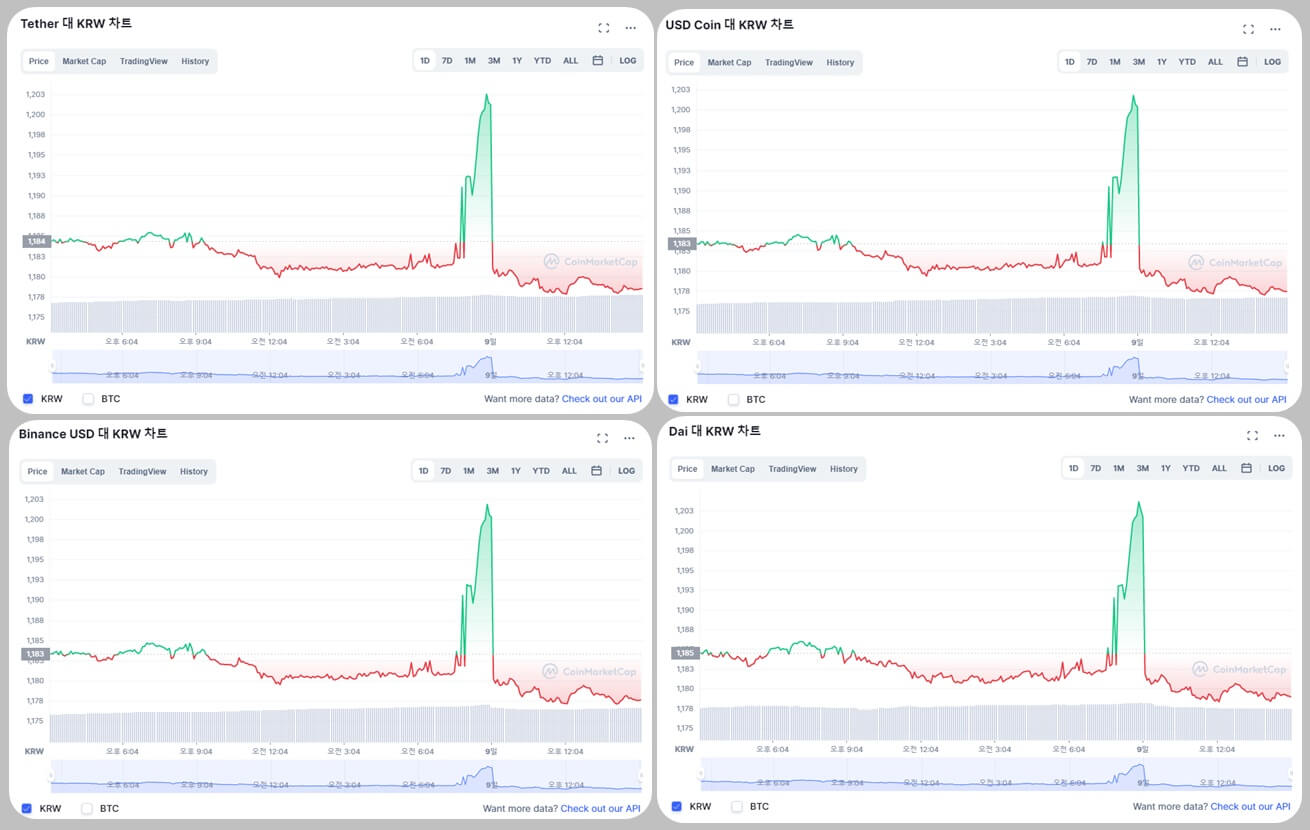Screen dimensions: 1310x830
Task: Select 1M range on Tether chart
Action: 470,61
